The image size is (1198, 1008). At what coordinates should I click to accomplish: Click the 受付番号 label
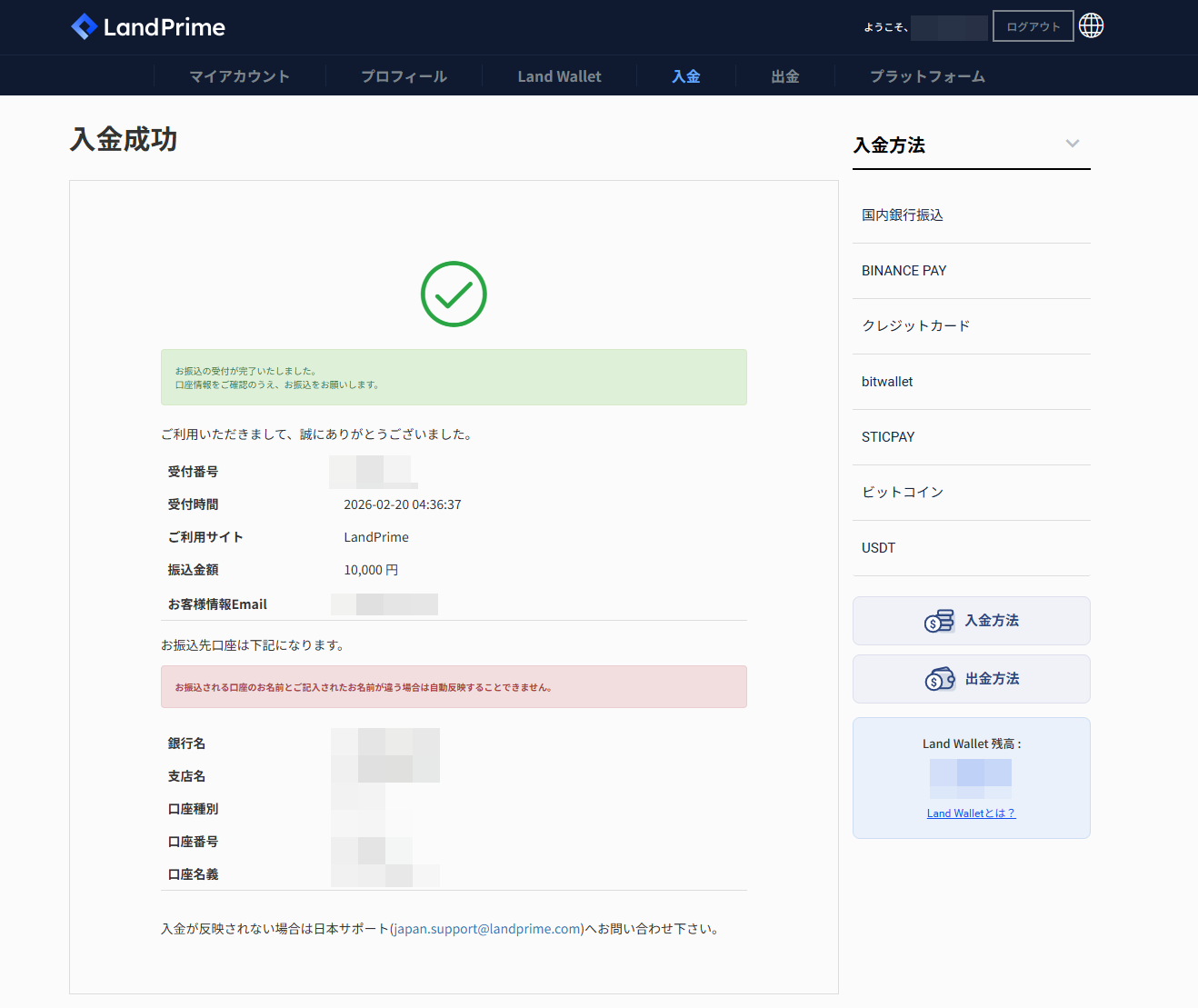(x=193, y=472)
